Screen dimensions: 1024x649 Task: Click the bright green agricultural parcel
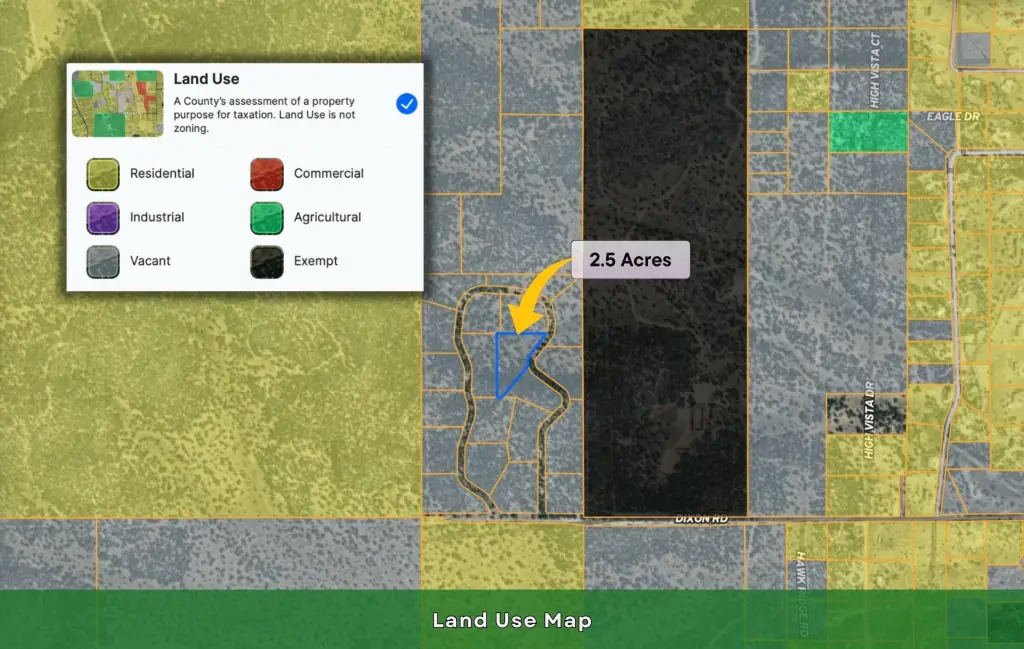point(868,132)
